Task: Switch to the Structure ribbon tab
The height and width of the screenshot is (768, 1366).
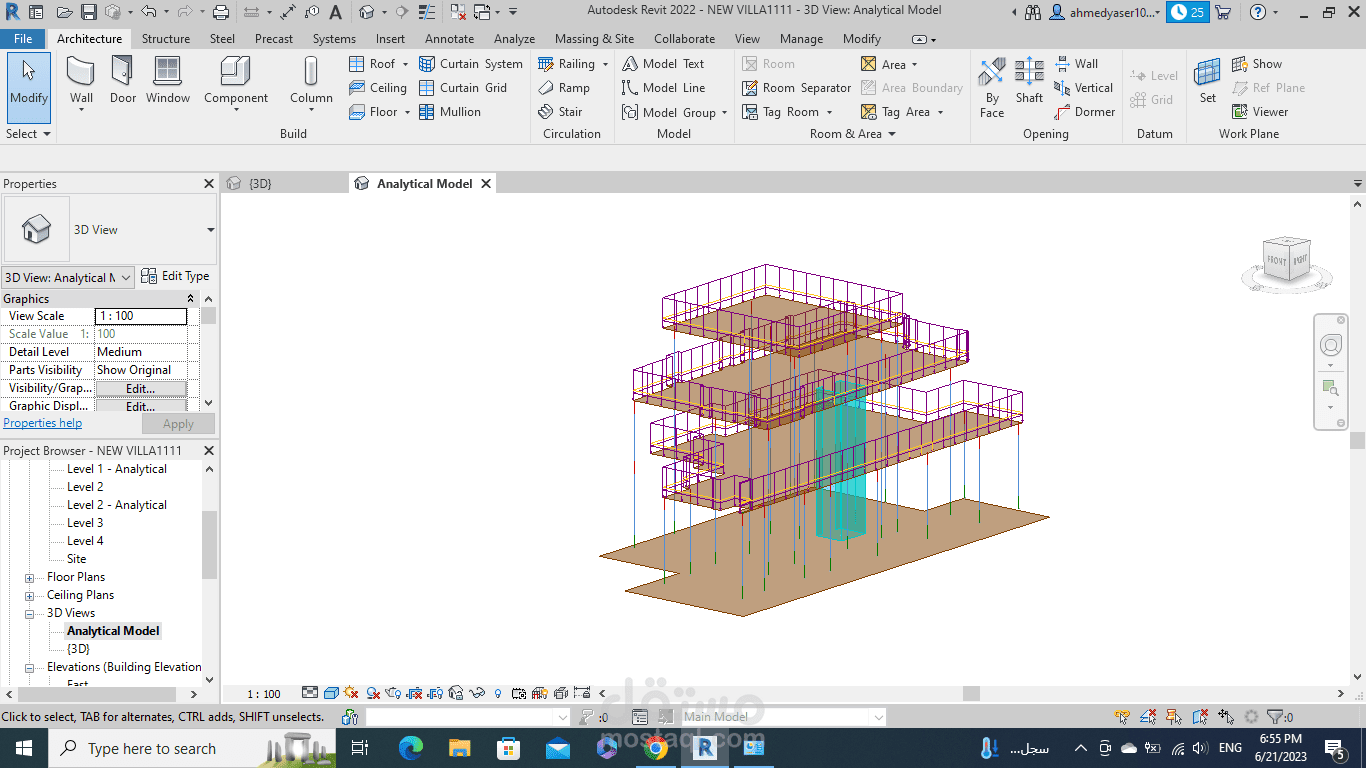Action: [165, 39]
